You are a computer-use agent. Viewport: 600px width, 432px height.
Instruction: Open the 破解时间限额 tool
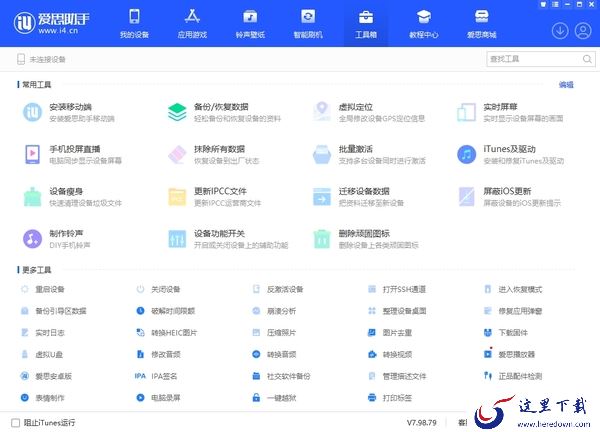(166, 311)
